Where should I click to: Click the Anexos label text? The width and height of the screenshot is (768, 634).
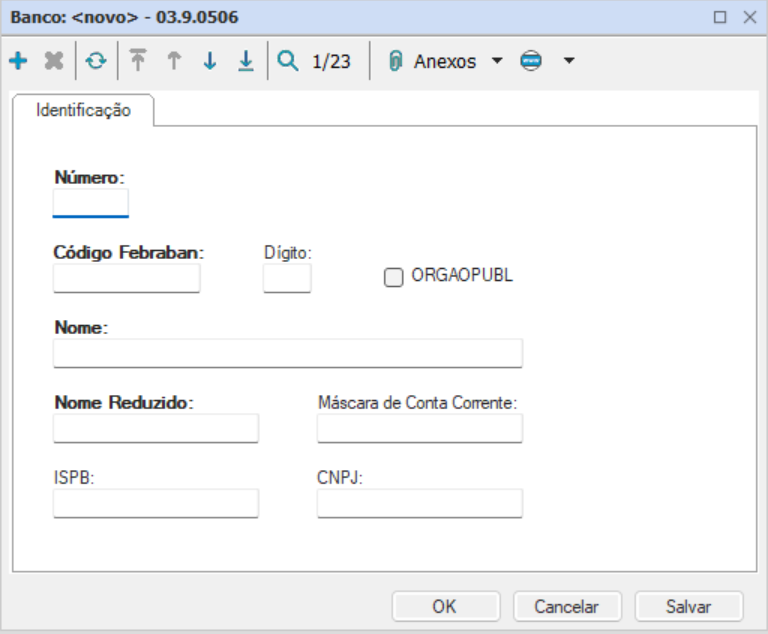[445, 62]
